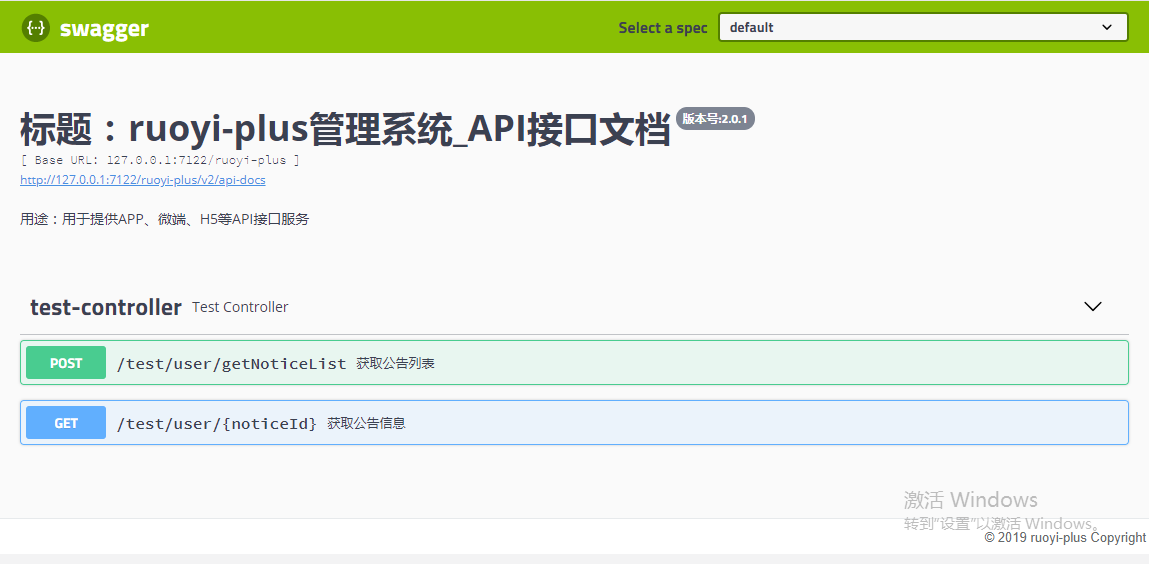Click the swagger brand name text
Viewport: 1149px width, 564px height.
click(x=104, y=29)
